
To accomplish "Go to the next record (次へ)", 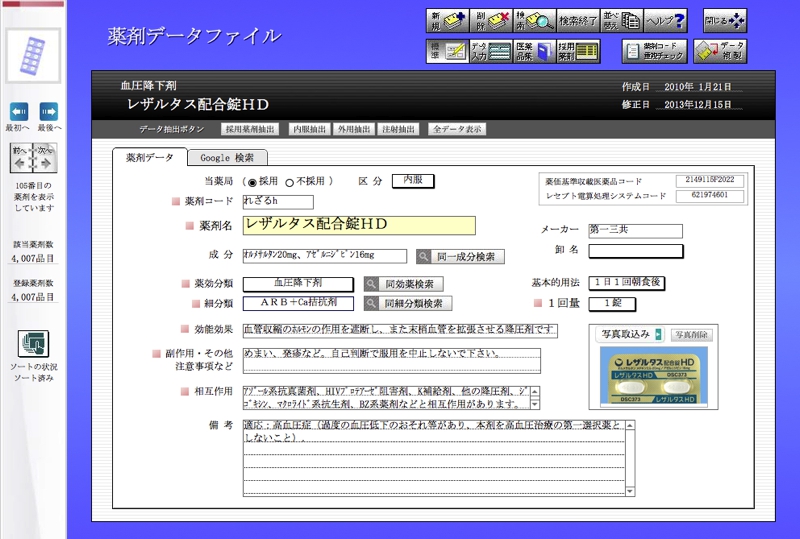I will (45, 158).
